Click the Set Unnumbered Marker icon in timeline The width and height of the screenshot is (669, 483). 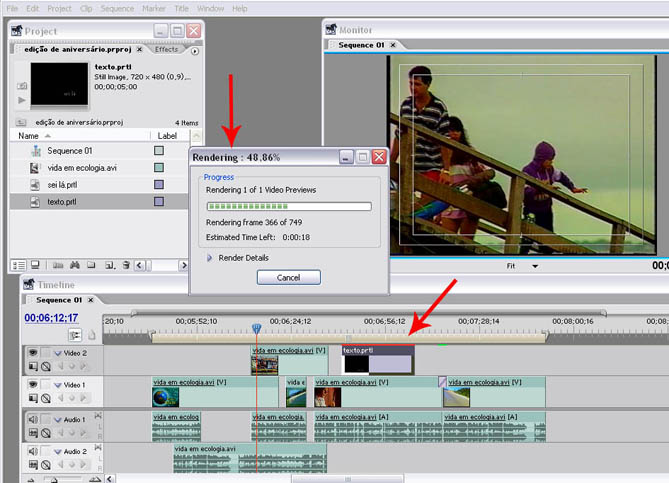point(91,335)
